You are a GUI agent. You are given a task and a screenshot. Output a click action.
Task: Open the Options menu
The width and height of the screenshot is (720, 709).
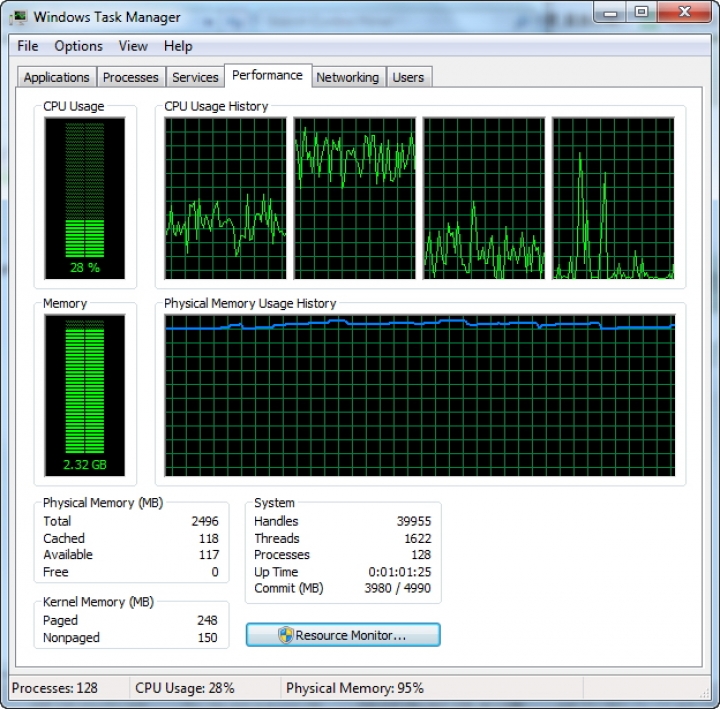coord(79,46)
